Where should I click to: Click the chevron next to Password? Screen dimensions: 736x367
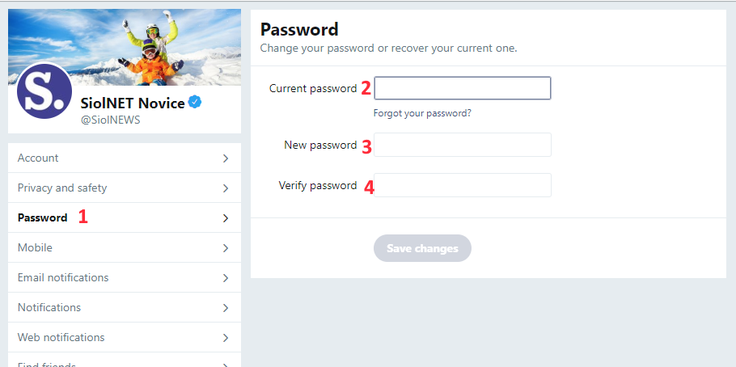[x=226, y=218]
